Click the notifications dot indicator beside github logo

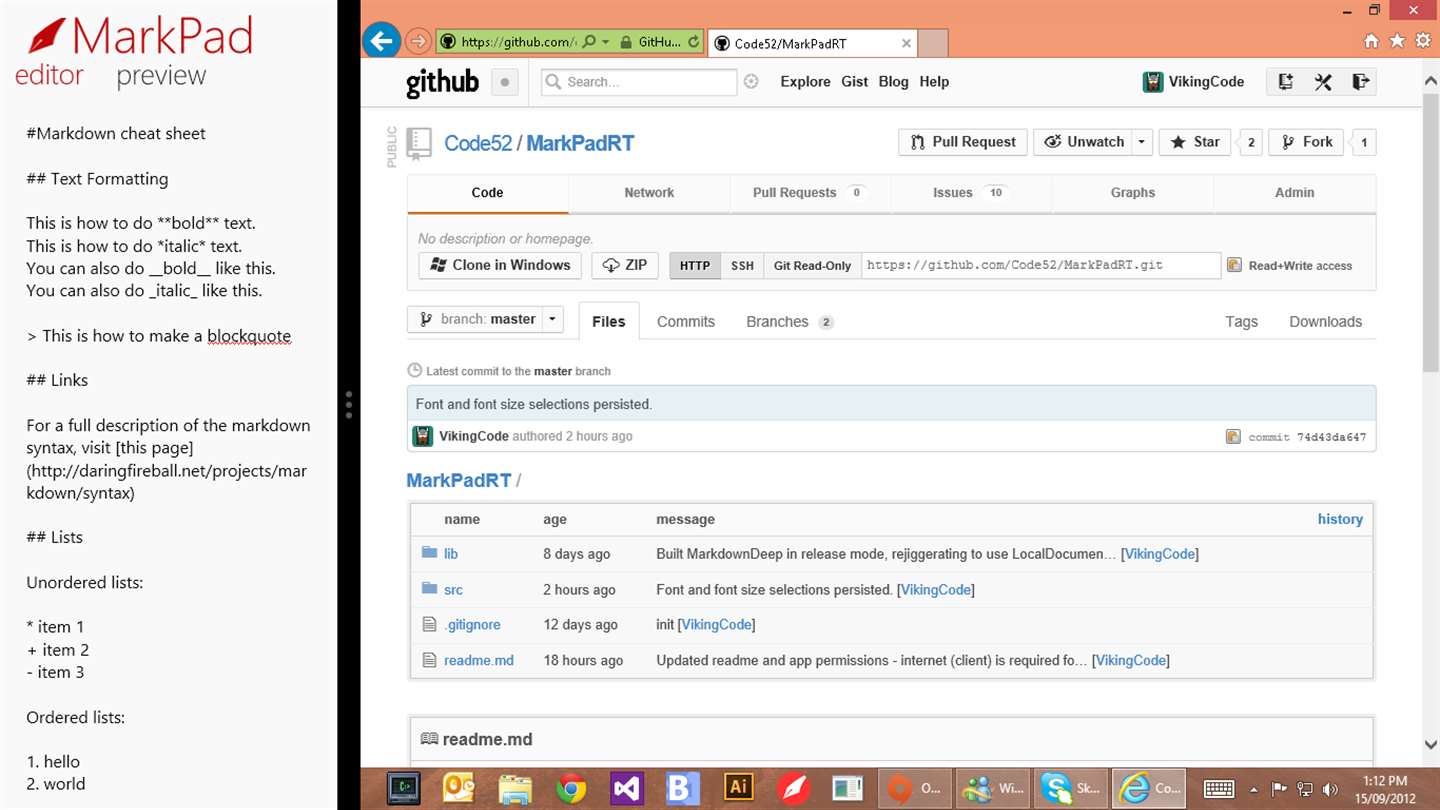point(505,82)
